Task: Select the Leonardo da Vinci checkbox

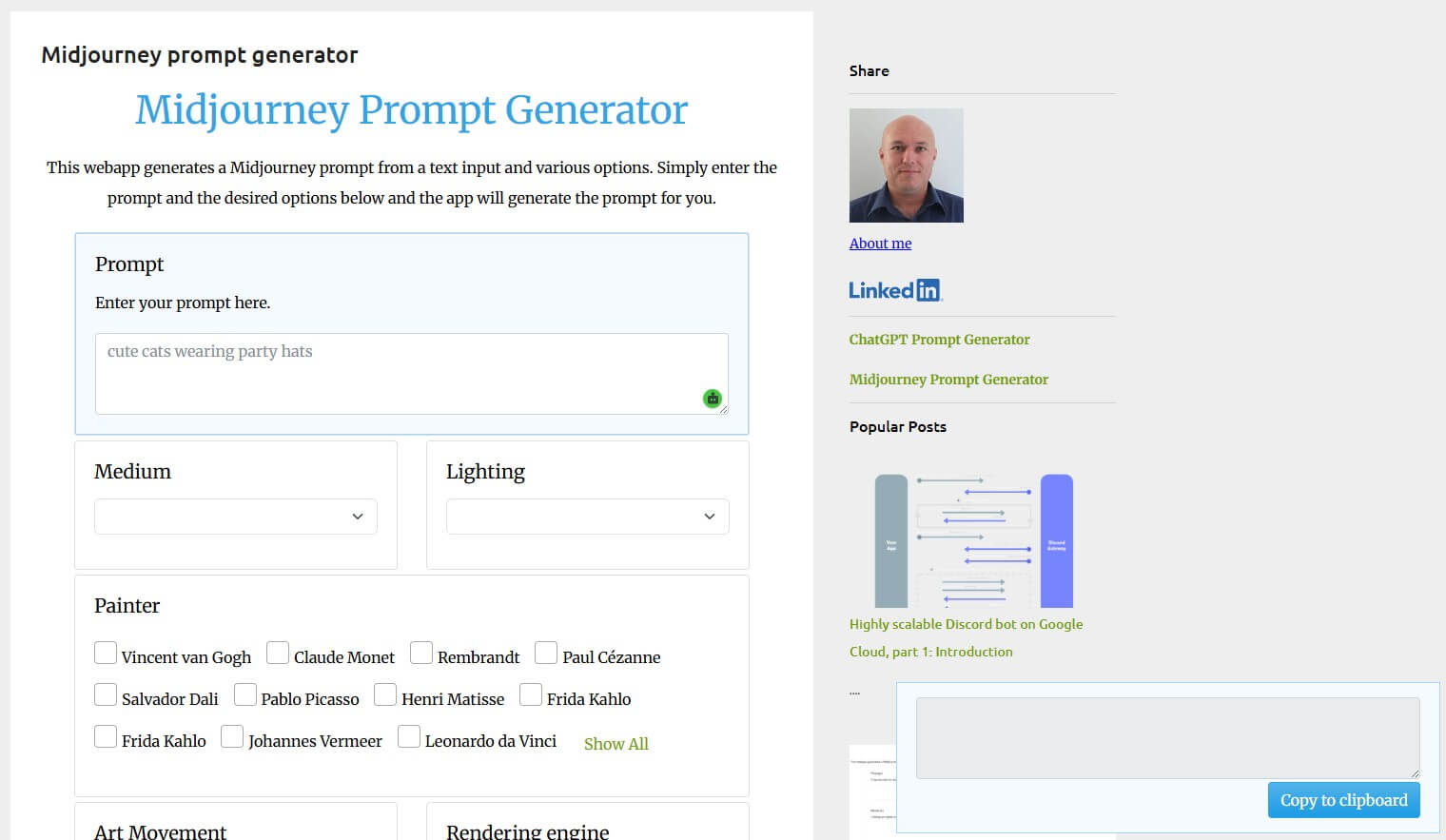Action: 409,736
